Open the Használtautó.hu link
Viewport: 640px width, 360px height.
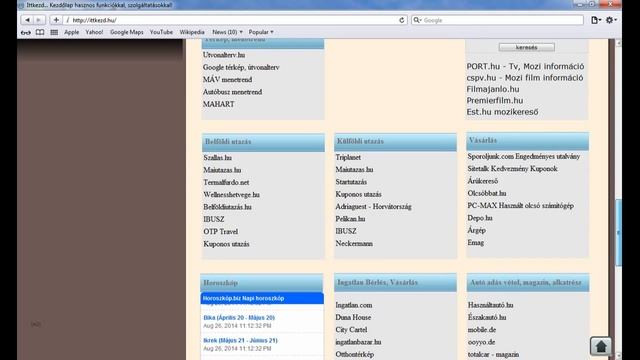click(x=490, y=305)
